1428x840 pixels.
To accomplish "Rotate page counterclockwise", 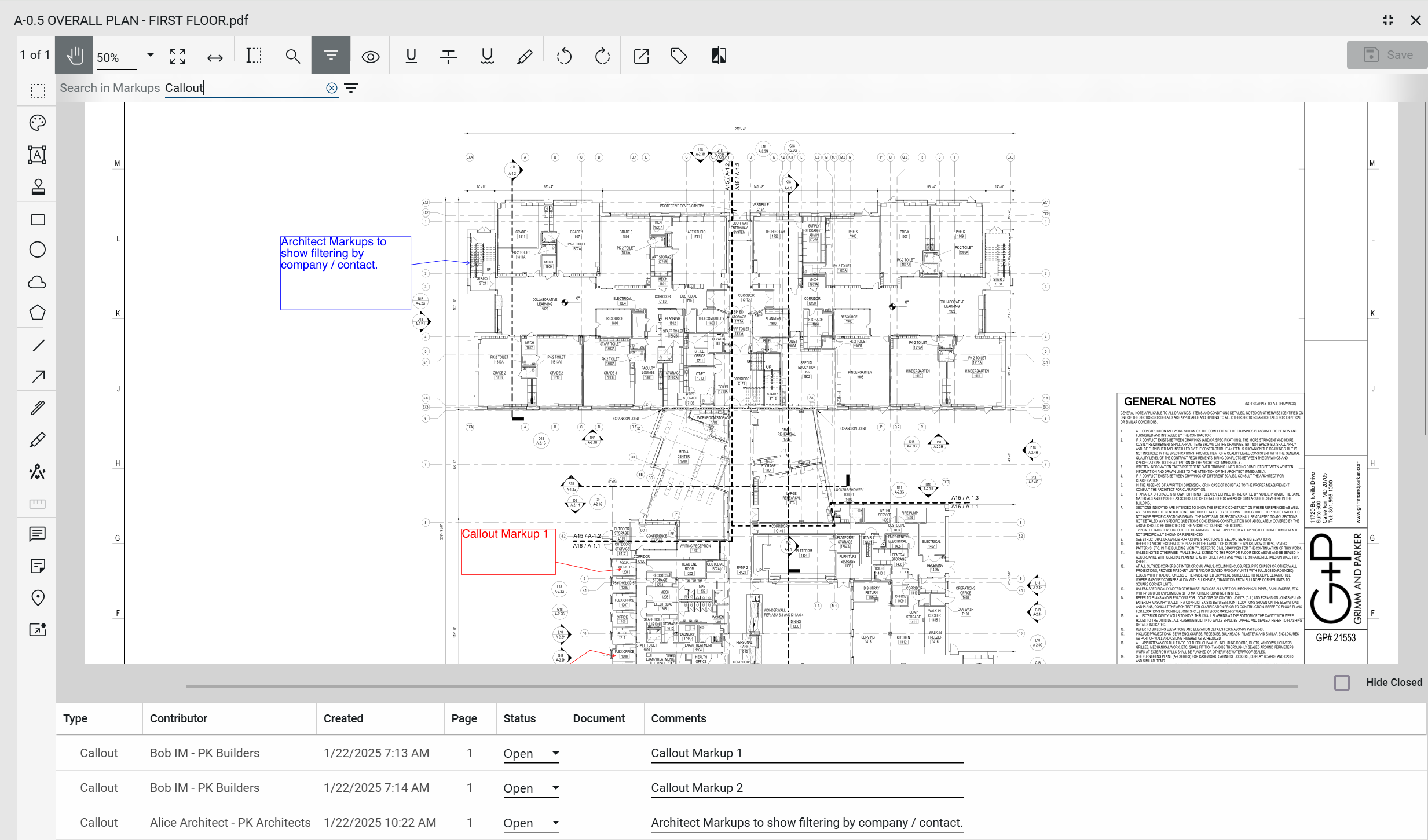I will (564, 56).
